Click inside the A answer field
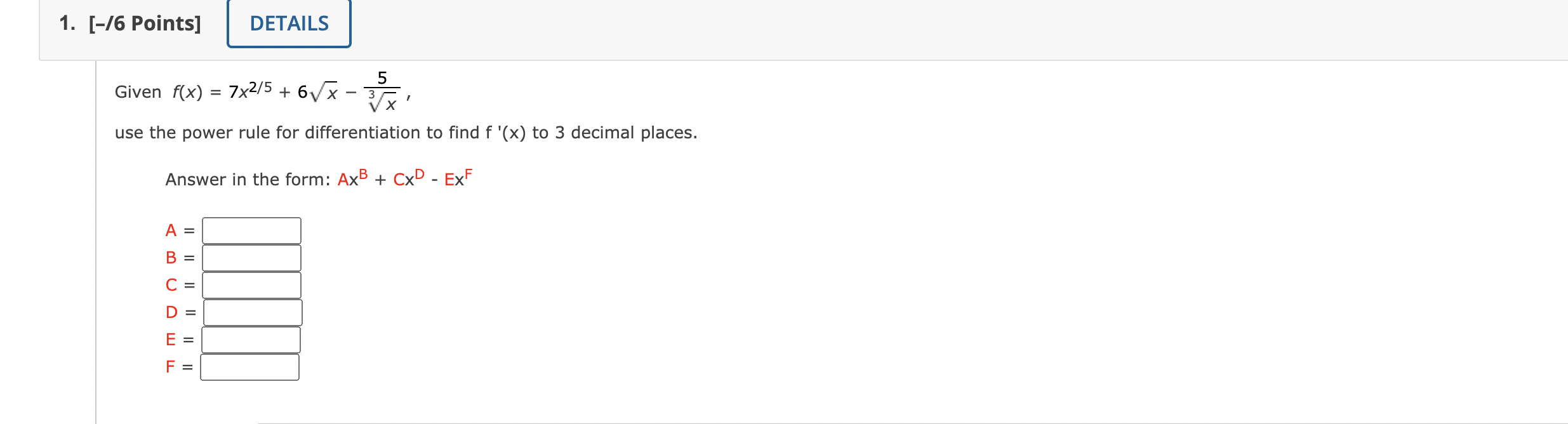1568x424 pixels. (x=250, y=230)
